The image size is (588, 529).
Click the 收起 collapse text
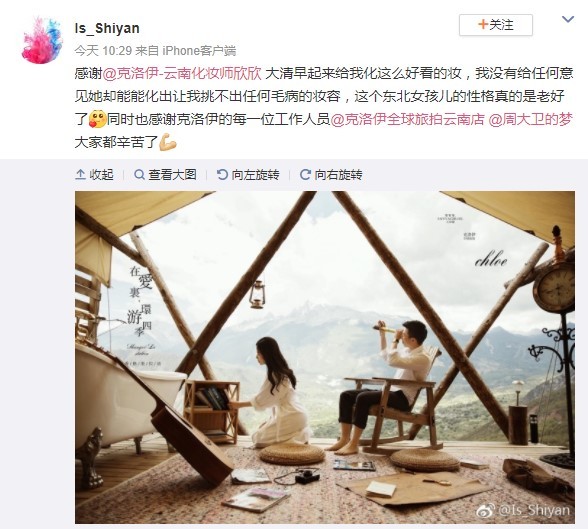click(x=101, y=175)
